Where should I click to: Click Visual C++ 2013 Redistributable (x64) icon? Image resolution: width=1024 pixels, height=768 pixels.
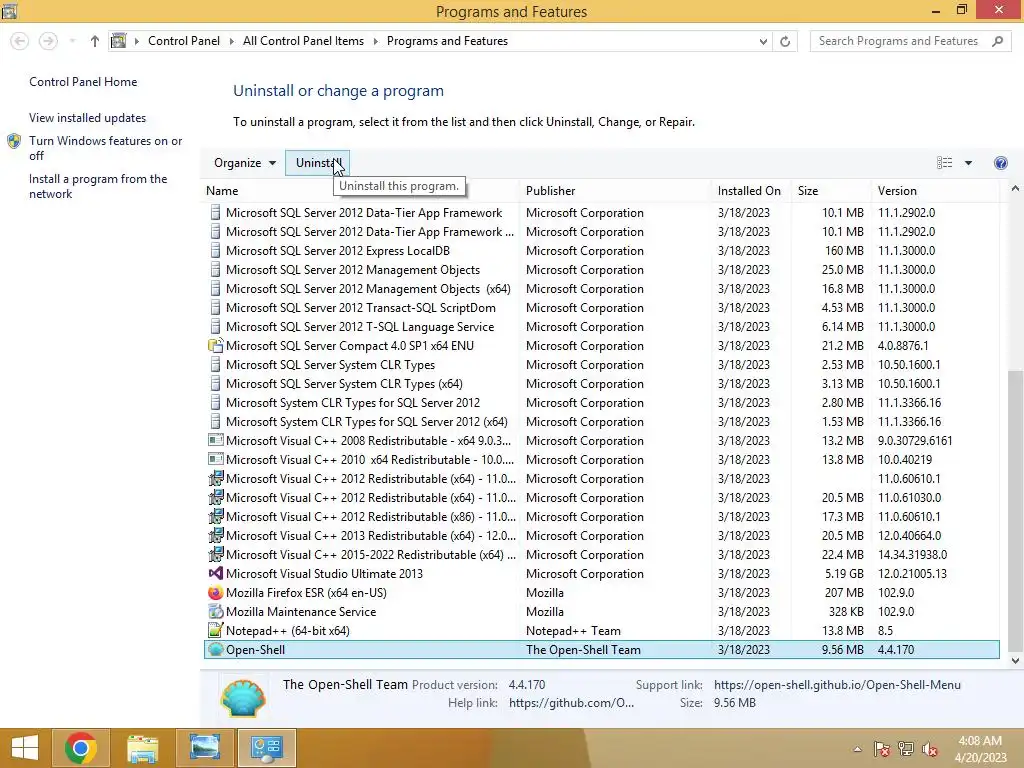click(x=215, y=536)
